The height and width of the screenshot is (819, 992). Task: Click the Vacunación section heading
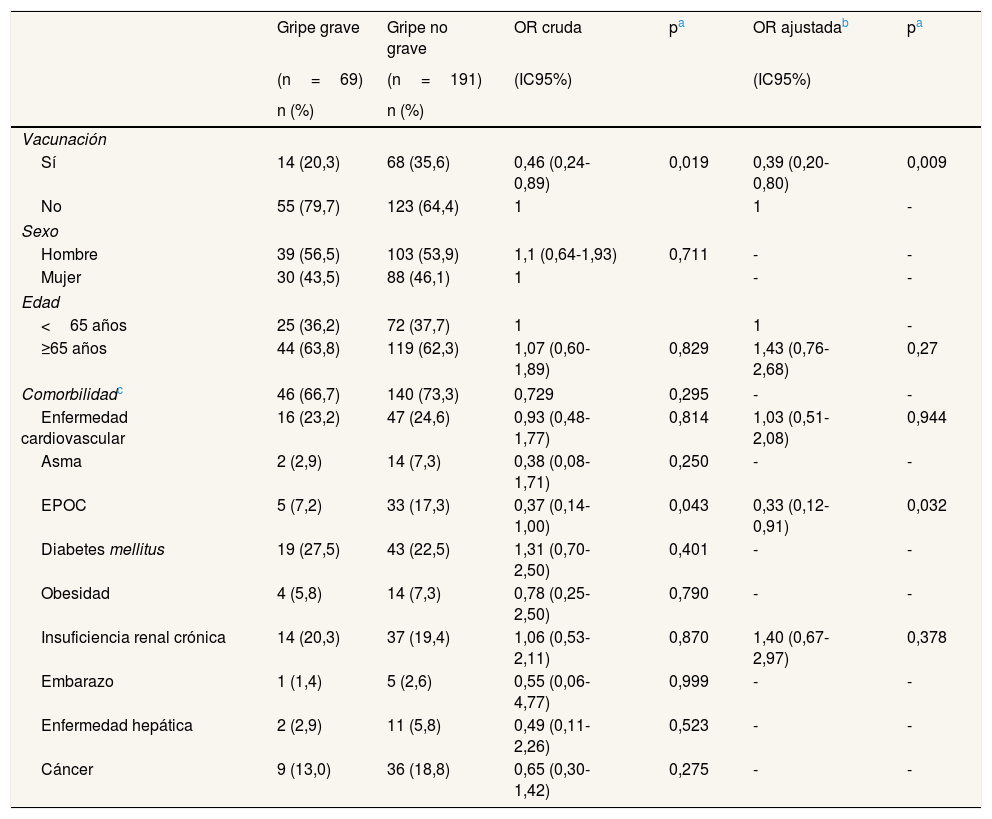coord(64,140)
